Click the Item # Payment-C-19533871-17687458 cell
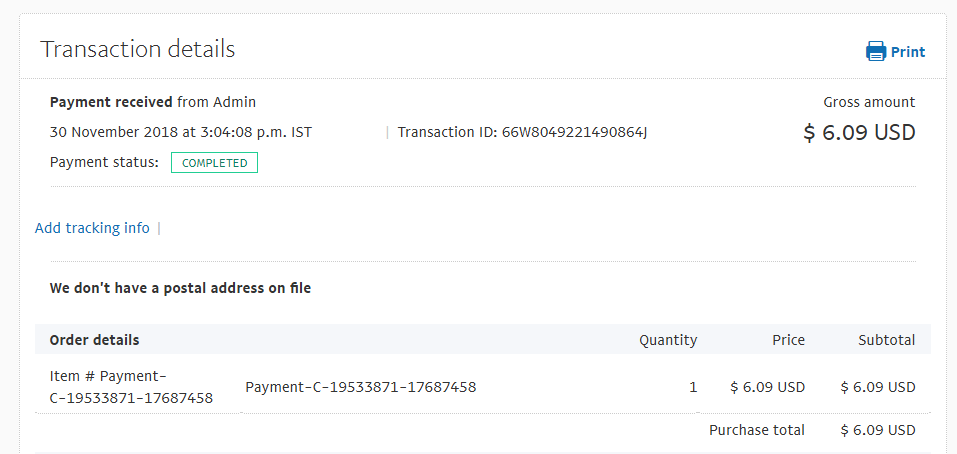 131,387
